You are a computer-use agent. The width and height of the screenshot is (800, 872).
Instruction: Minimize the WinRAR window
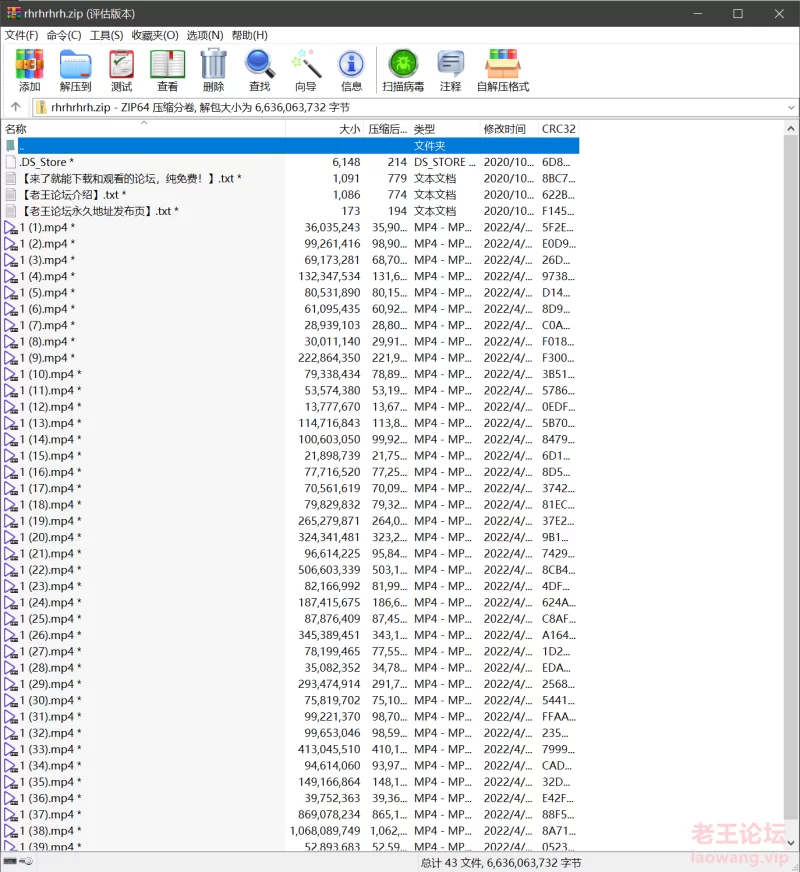point(698,13)
